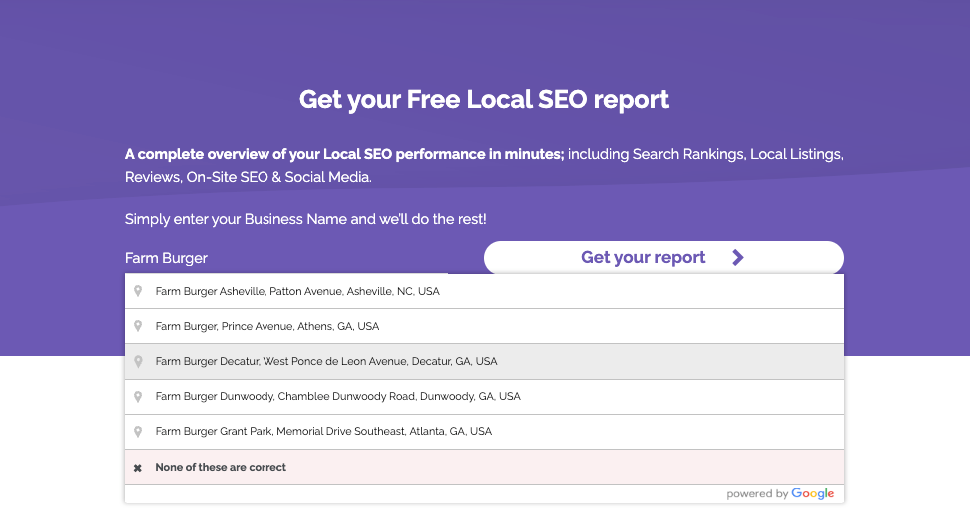Focus the Farm Burger business name field
This screenshot has height=530, width=970.
pos(286,258)
